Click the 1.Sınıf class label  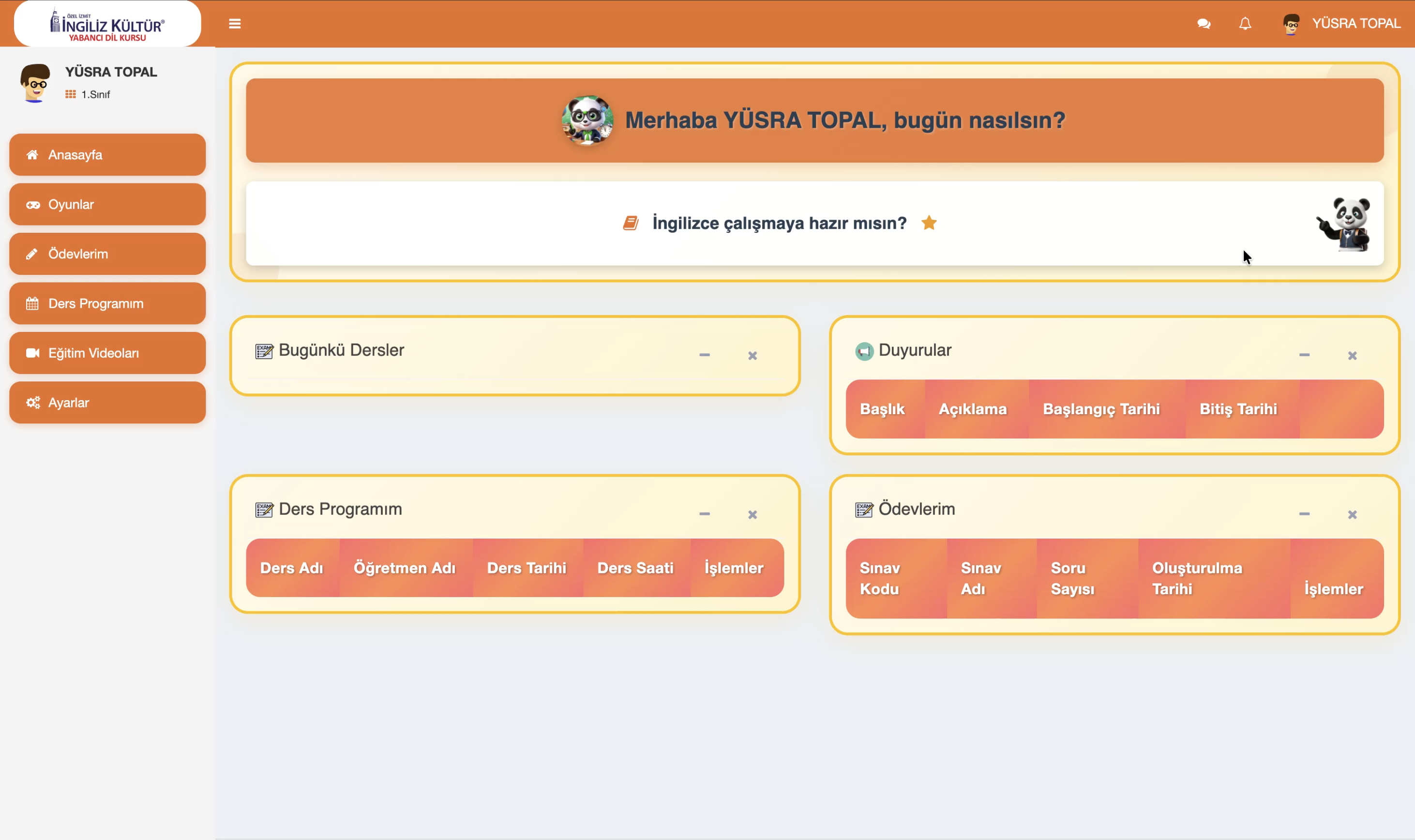tap(96, 94)
